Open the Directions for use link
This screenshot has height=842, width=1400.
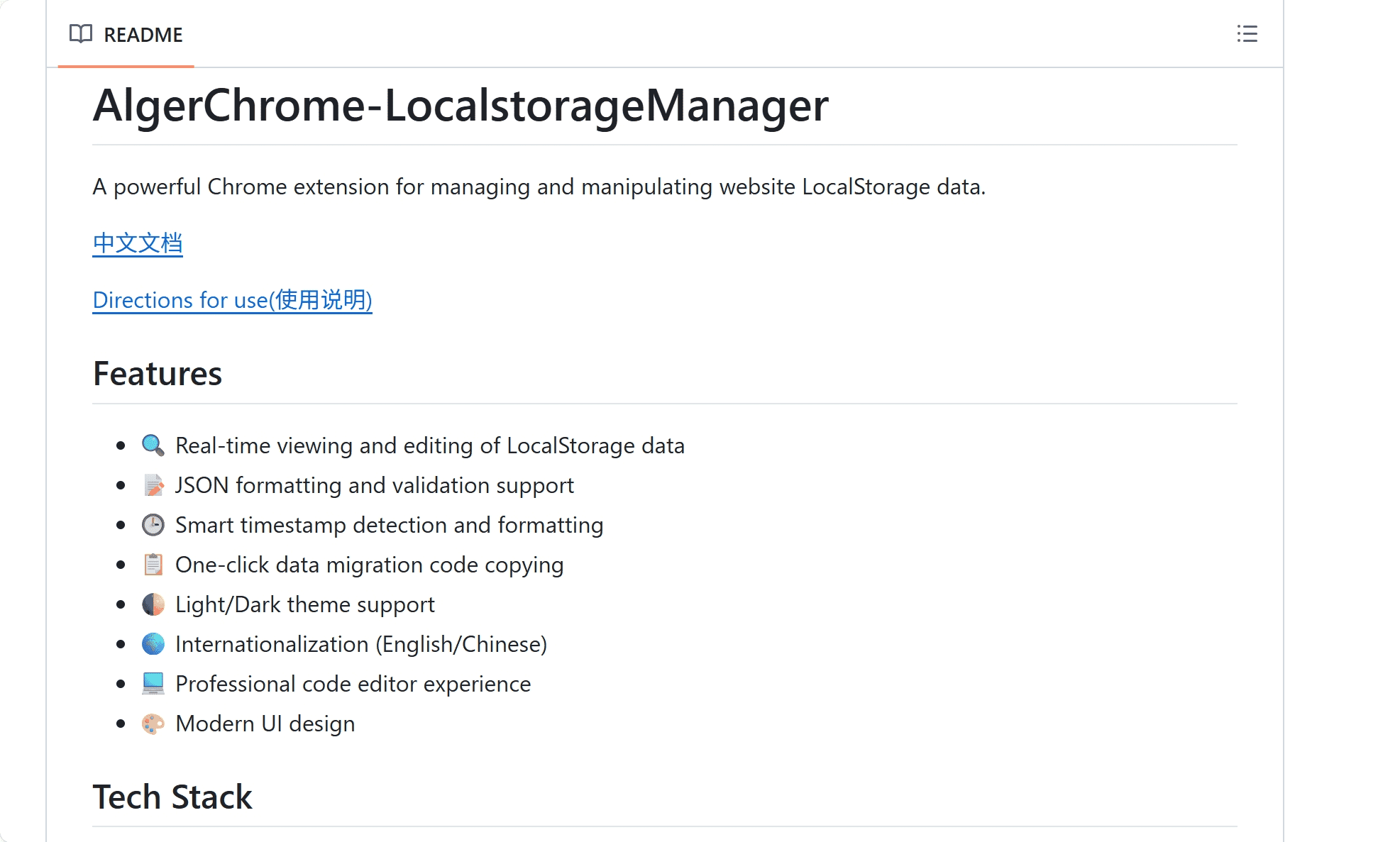(232, 300)
